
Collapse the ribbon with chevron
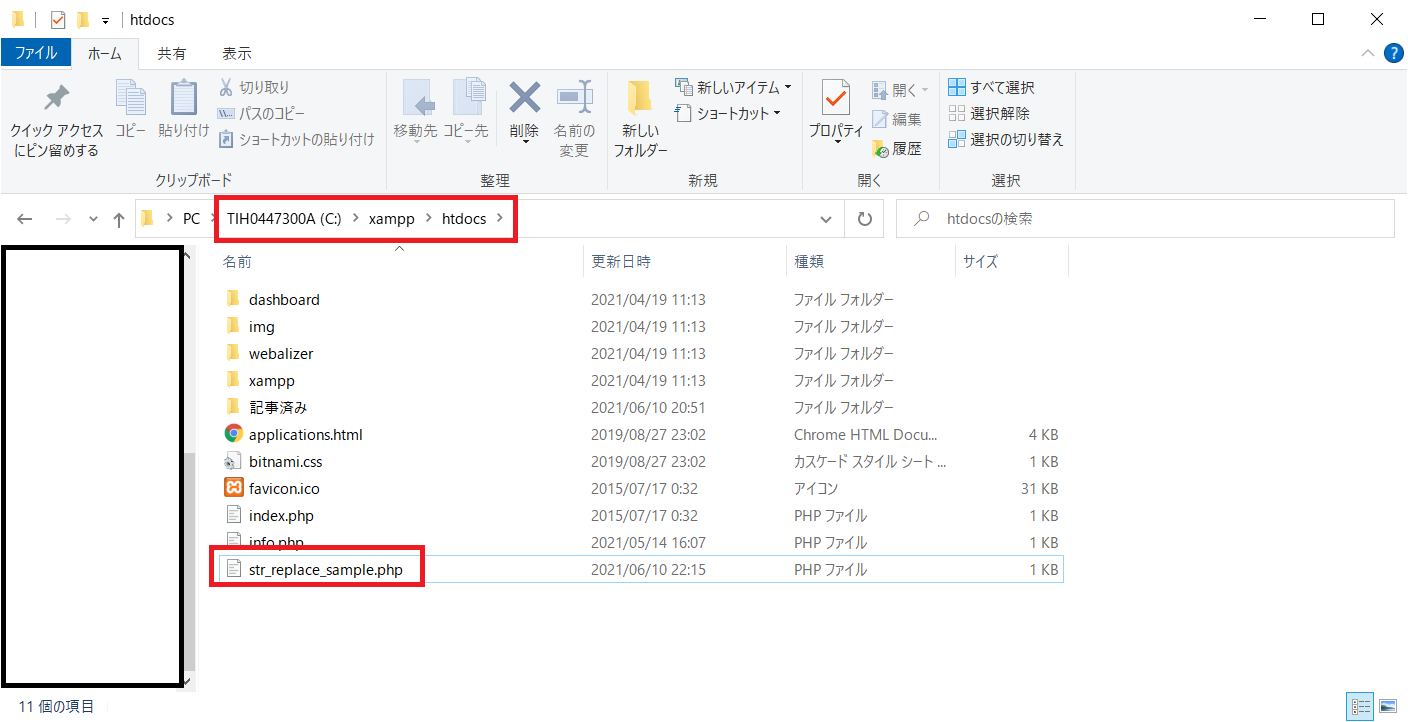[1367, 53]
